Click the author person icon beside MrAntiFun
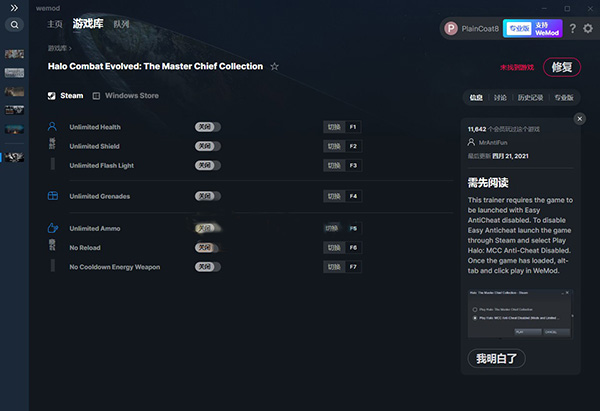 (x=471, y=142)
